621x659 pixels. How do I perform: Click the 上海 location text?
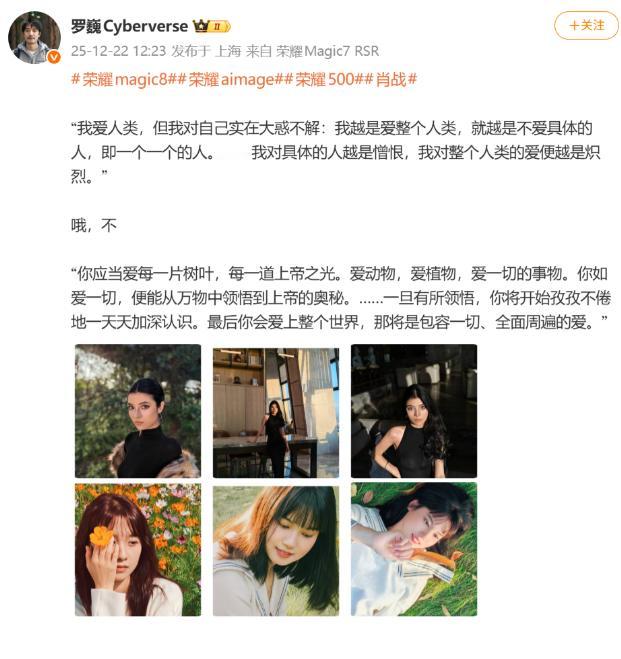[x=228, y=51]
